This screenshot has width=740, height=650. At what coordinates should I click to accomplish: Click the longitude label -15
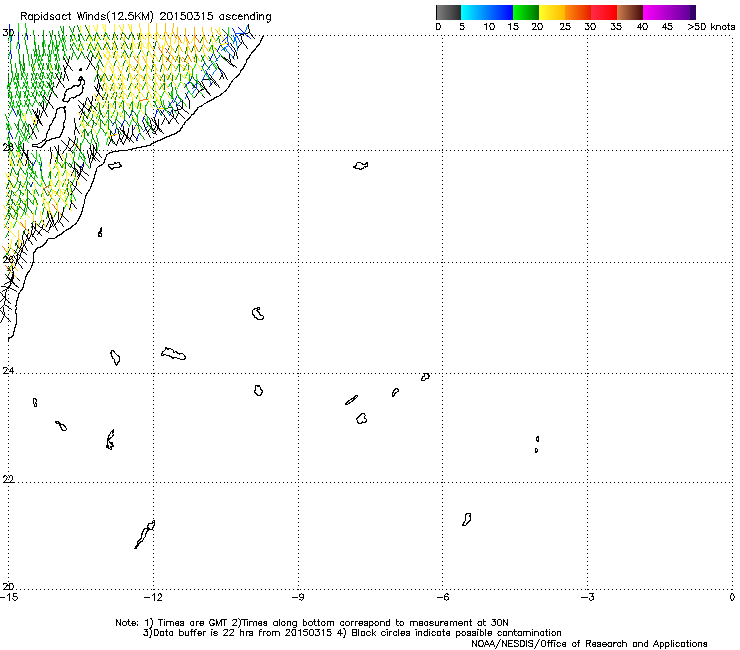(9, 598)
